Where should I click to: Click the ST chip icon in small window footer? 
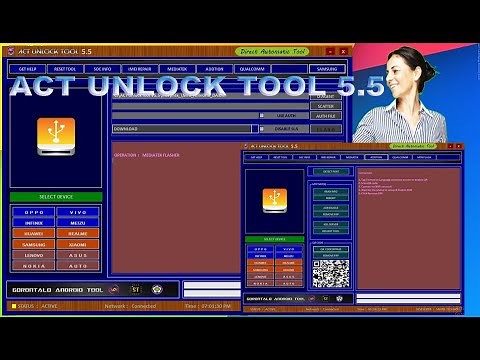(326, 298)
